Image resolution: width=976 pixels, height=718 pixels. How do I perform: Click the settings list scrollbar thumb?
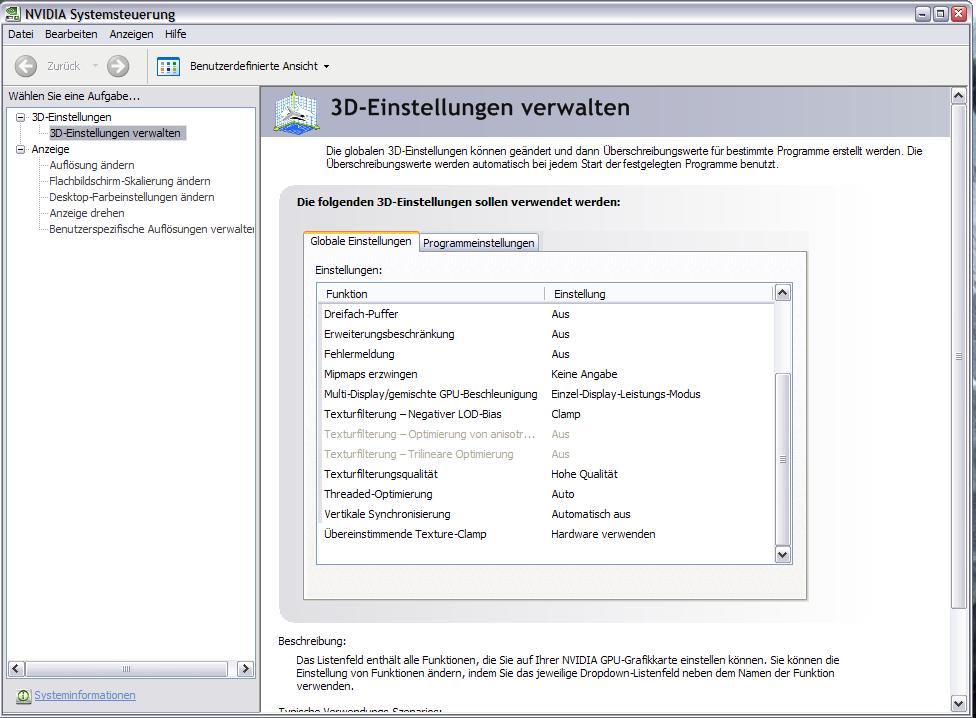782,459
